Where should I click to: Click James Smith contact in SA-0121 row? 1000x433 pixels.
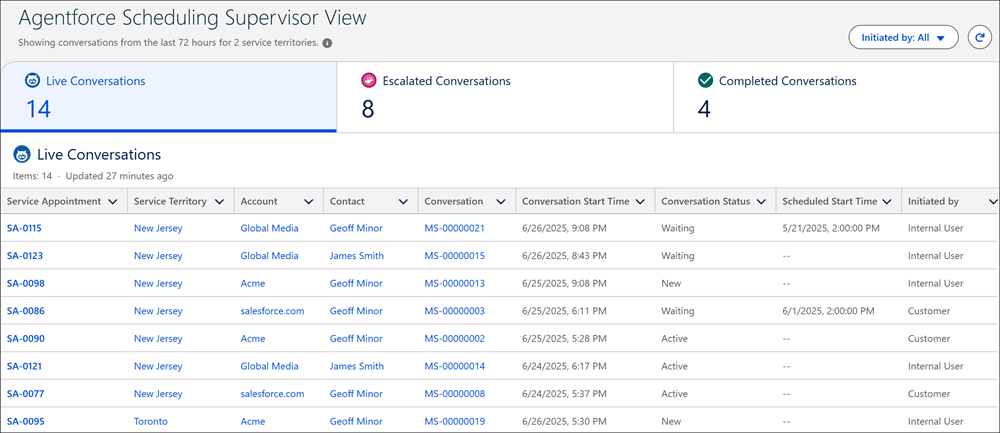point(357,366)
